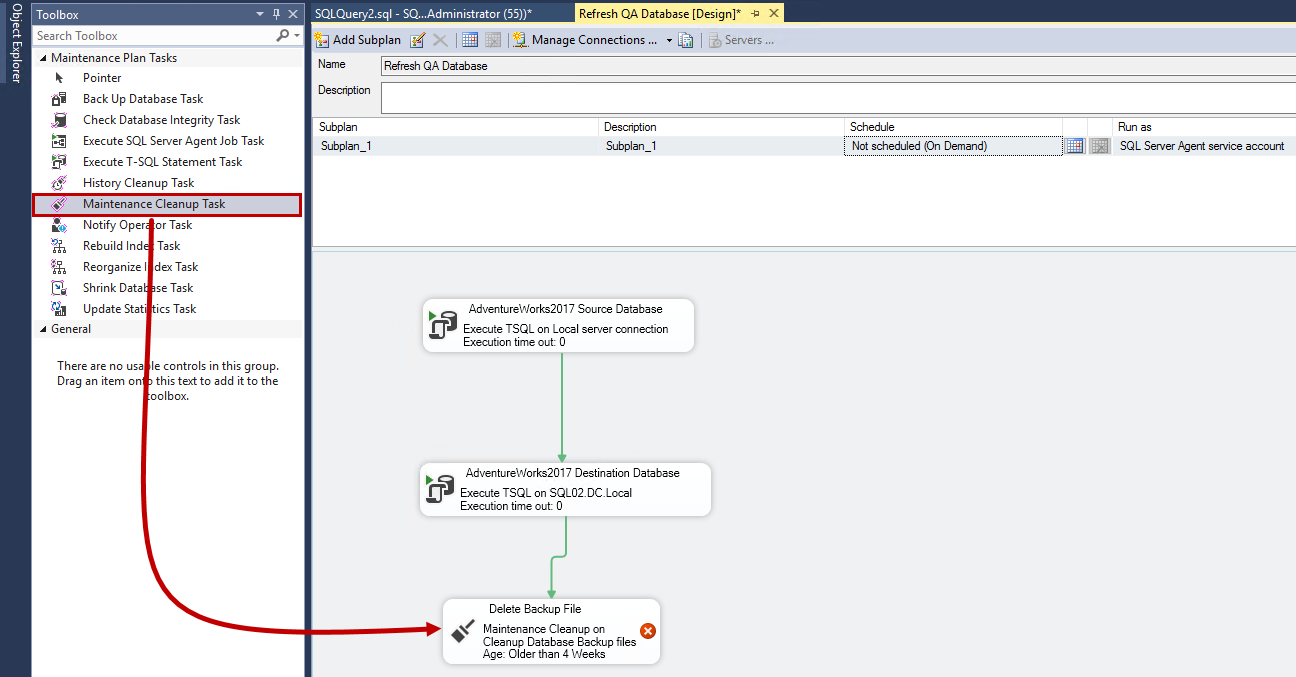The height and width of the screenshot is (677, 1296).
Task: Select AdventureWorks2017 Source Database task
Action: tap(558, 325)
